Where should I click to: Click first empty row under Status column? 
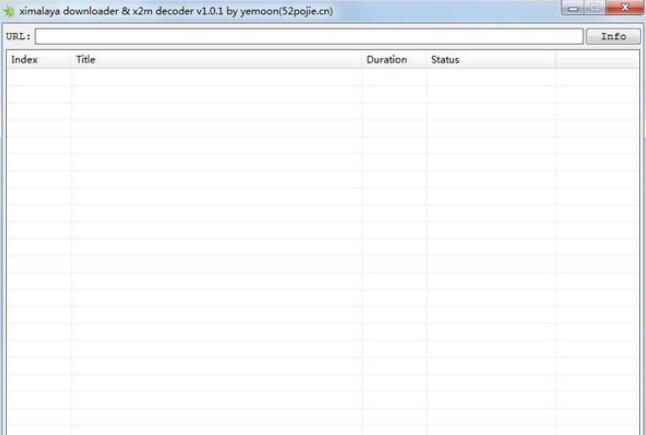490,77
